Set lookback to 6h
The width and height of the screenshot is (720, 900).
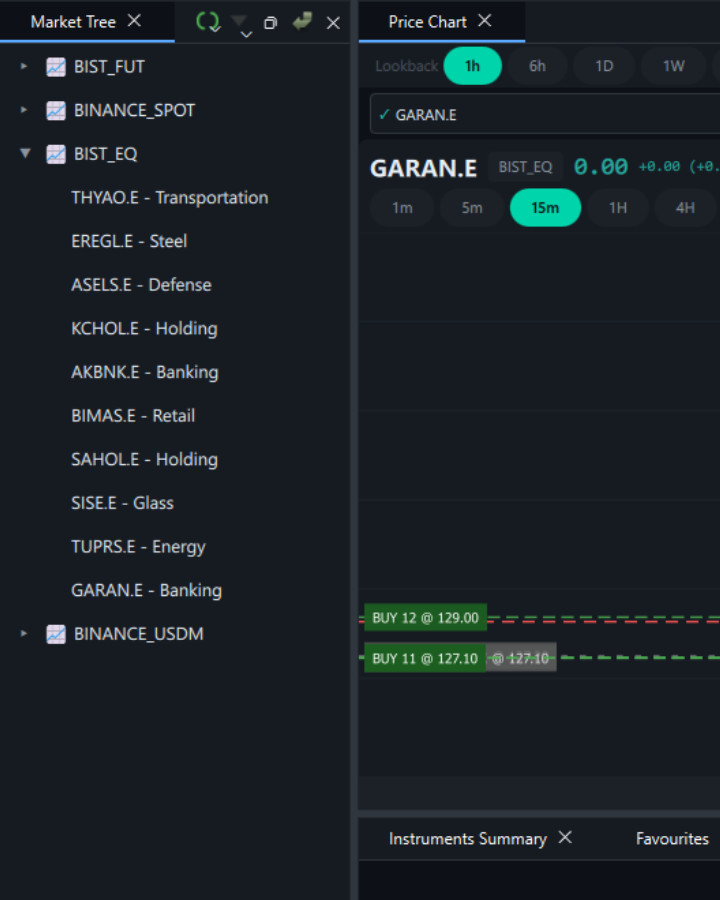pos(537,66)
